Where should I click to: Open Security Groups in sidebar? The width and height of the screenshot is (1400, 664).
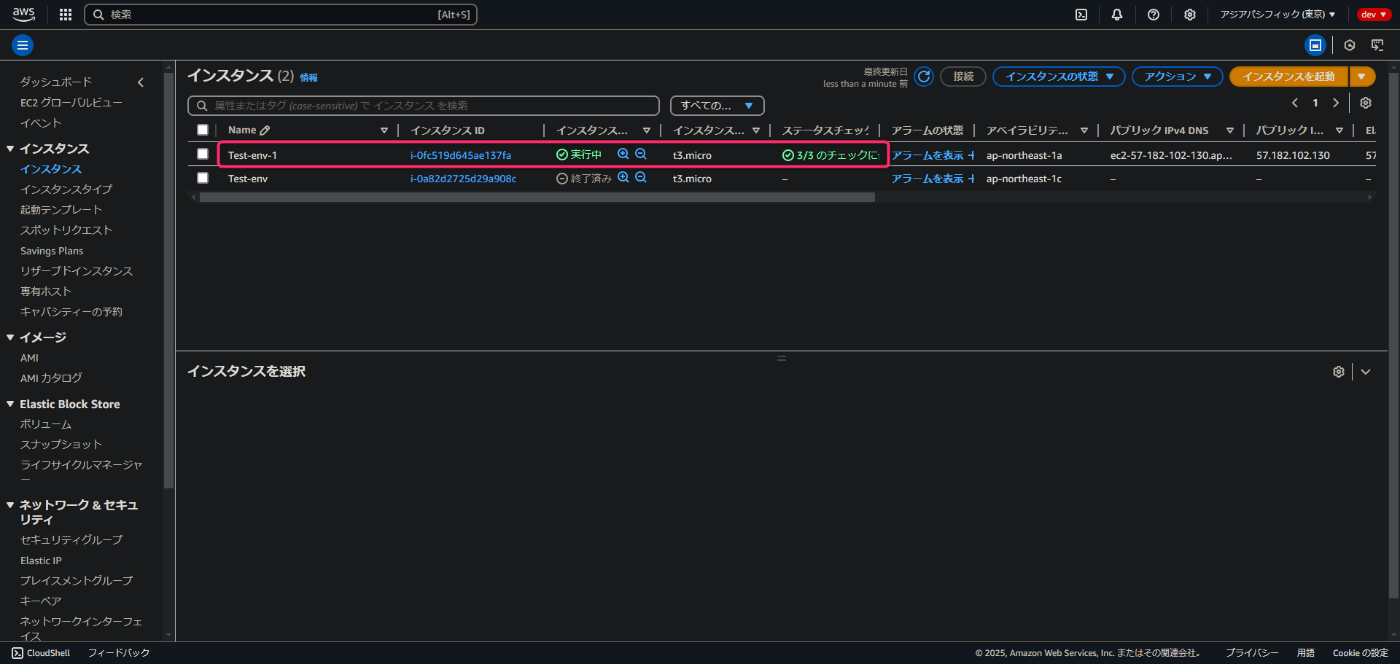click(x=71, y=540)
